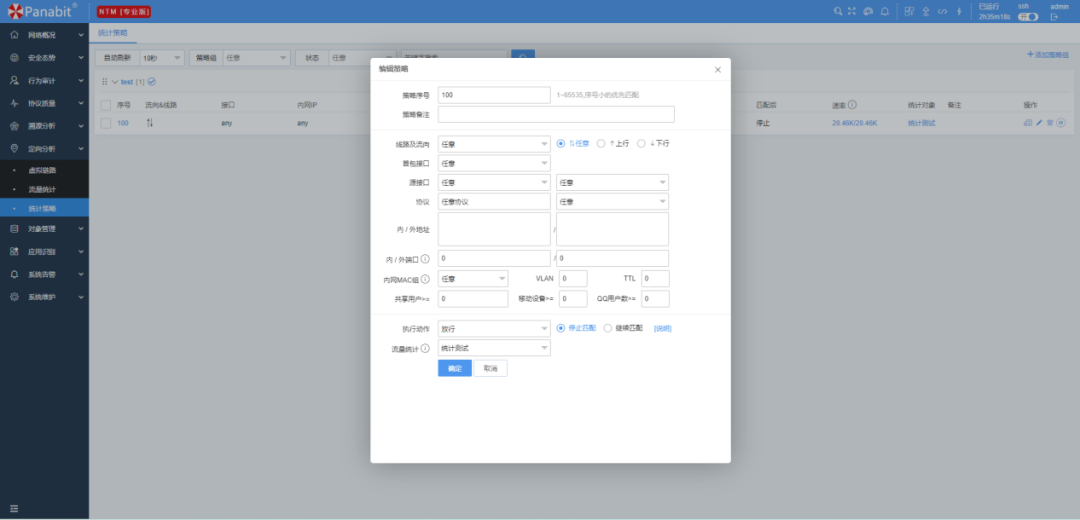1080x520 pixels.
Task: Click the info icon next to 内/外端口
Action: pos(425,259)
